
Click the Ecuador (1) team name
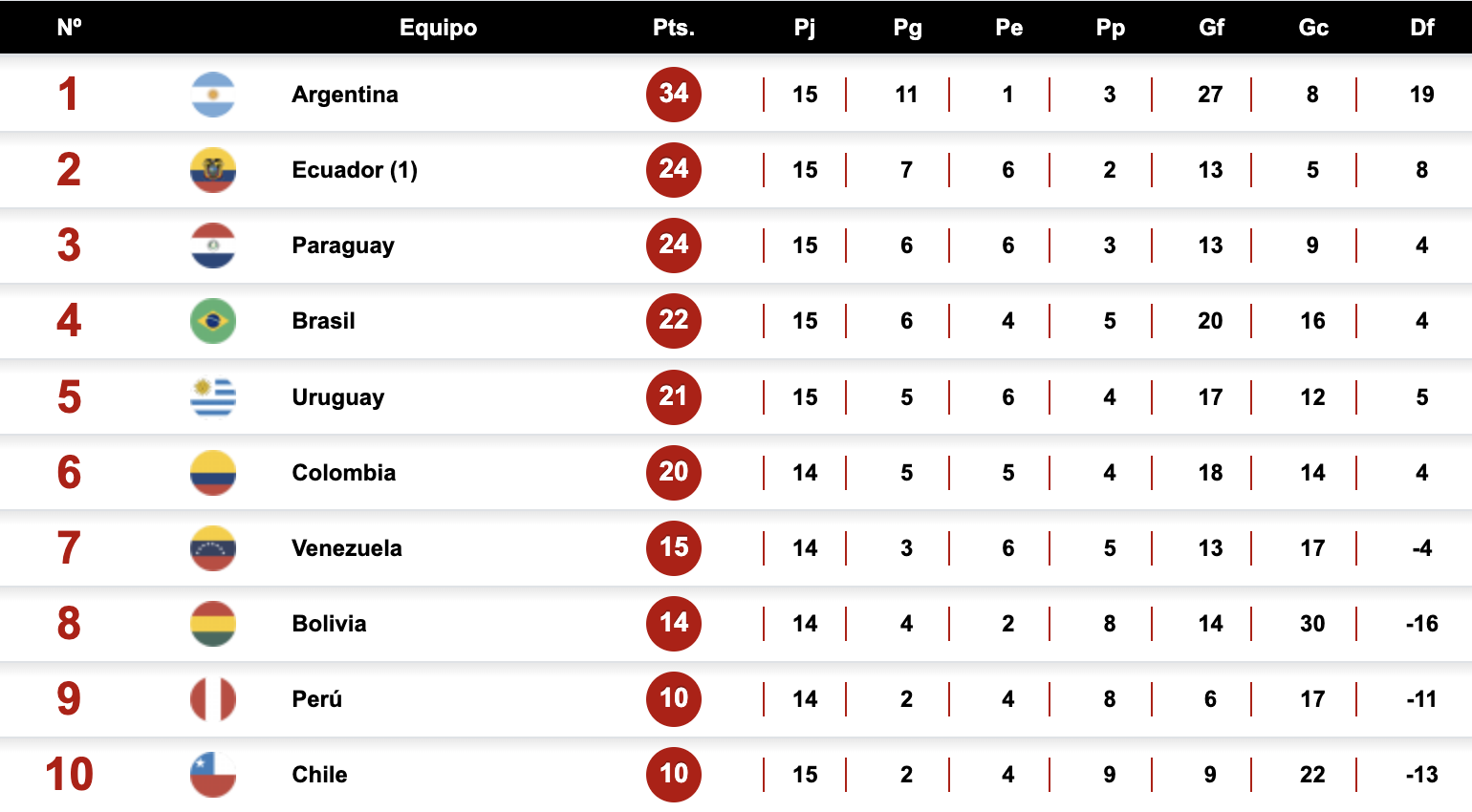click(355, 170)
